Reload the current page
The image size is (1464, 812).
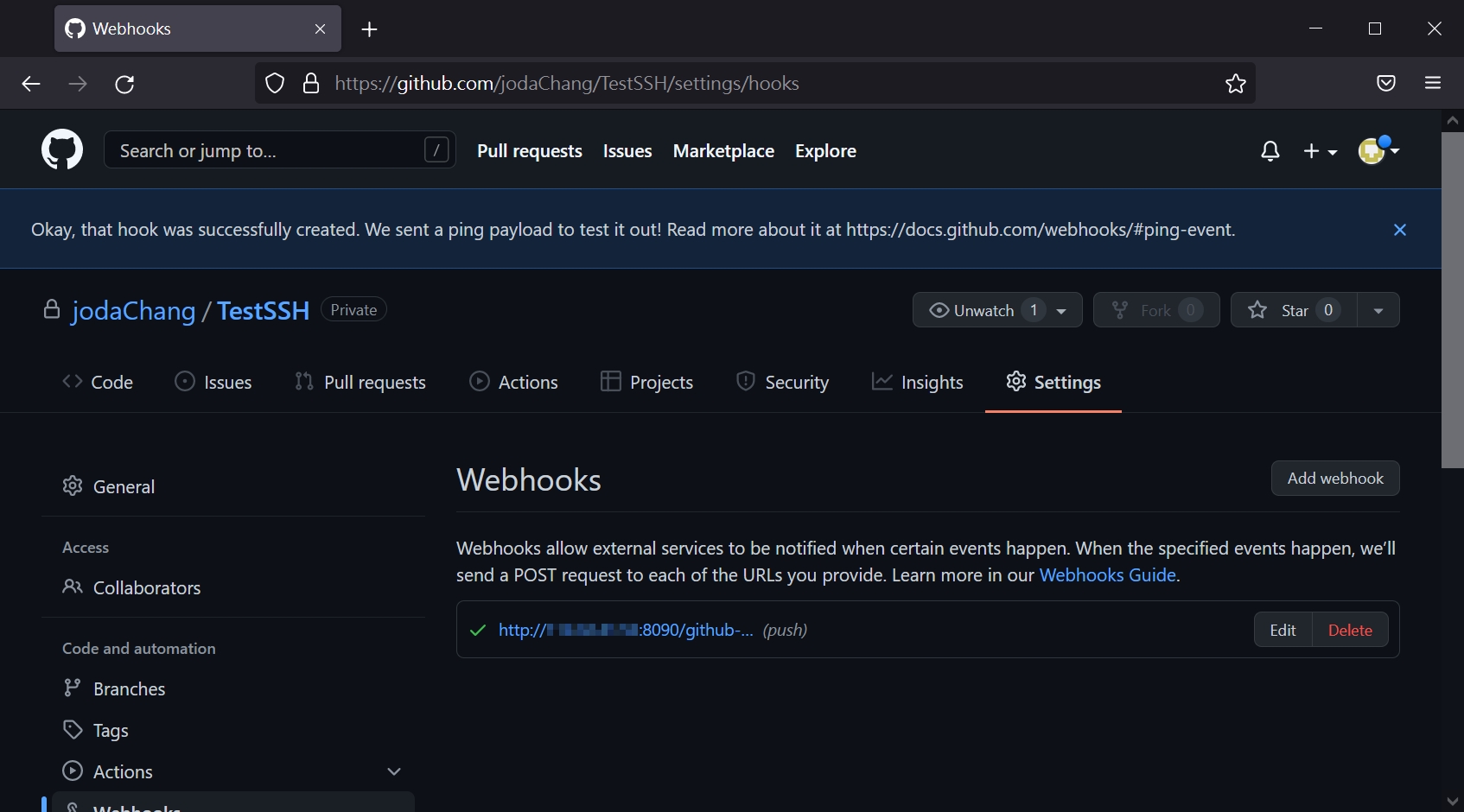(x=124, y=84)
